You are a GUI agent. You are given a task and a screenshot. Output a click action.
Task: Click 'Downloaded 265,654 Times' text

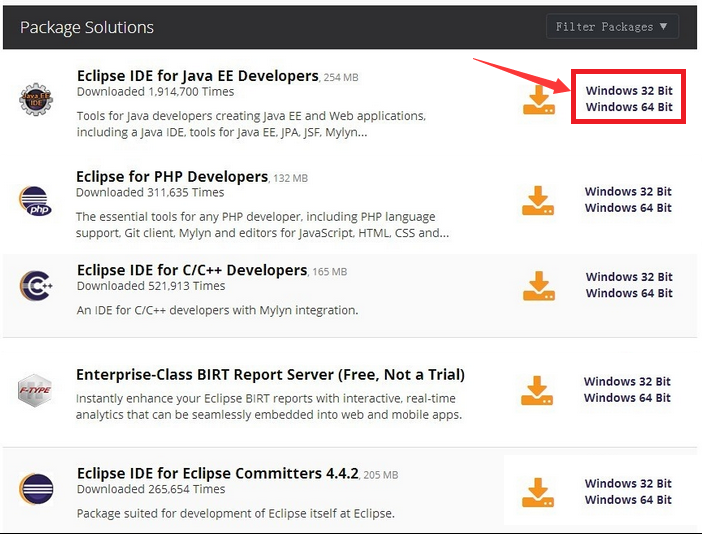(x=151, y=489)
